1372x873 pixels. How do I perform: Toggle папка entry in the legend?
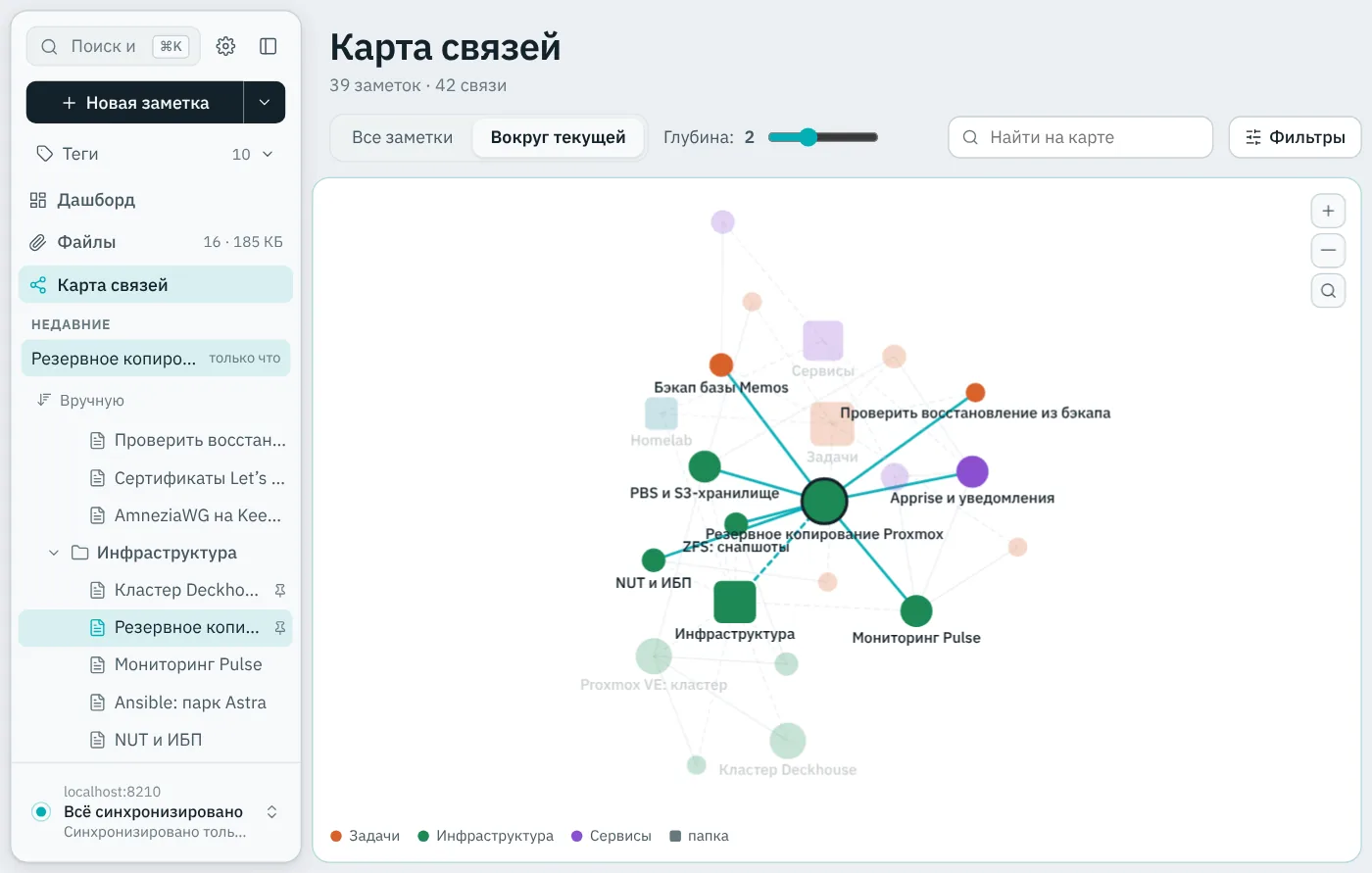700,836
